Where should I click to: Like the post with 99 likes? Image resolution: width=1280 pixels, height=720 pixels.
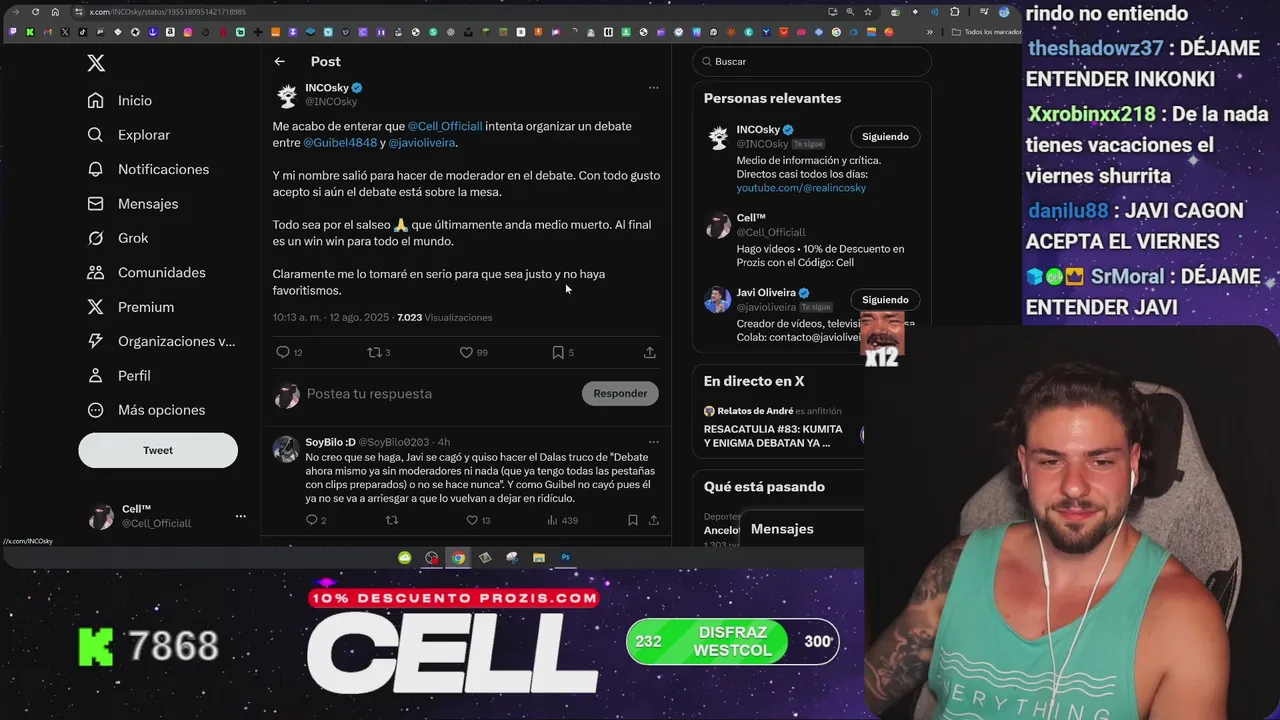(x=466, y=352)
